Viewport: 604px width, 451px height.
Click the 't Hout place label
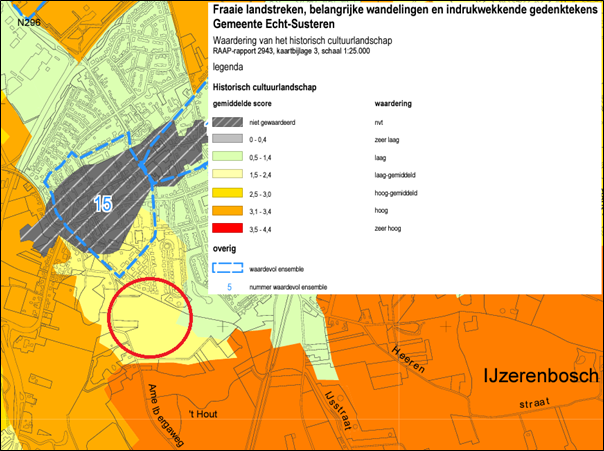pyautogui.click(x=203, y=414)
